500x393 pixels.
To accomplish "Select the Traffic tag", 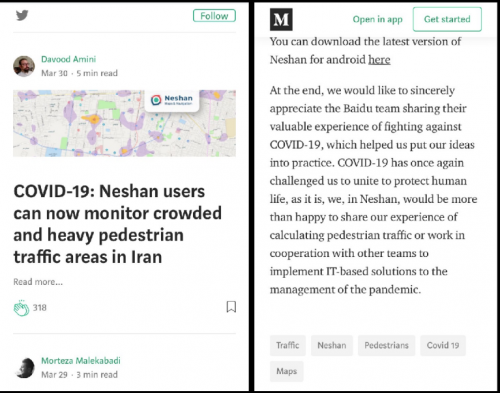I will pyautogui.click(x=287, y=345).
